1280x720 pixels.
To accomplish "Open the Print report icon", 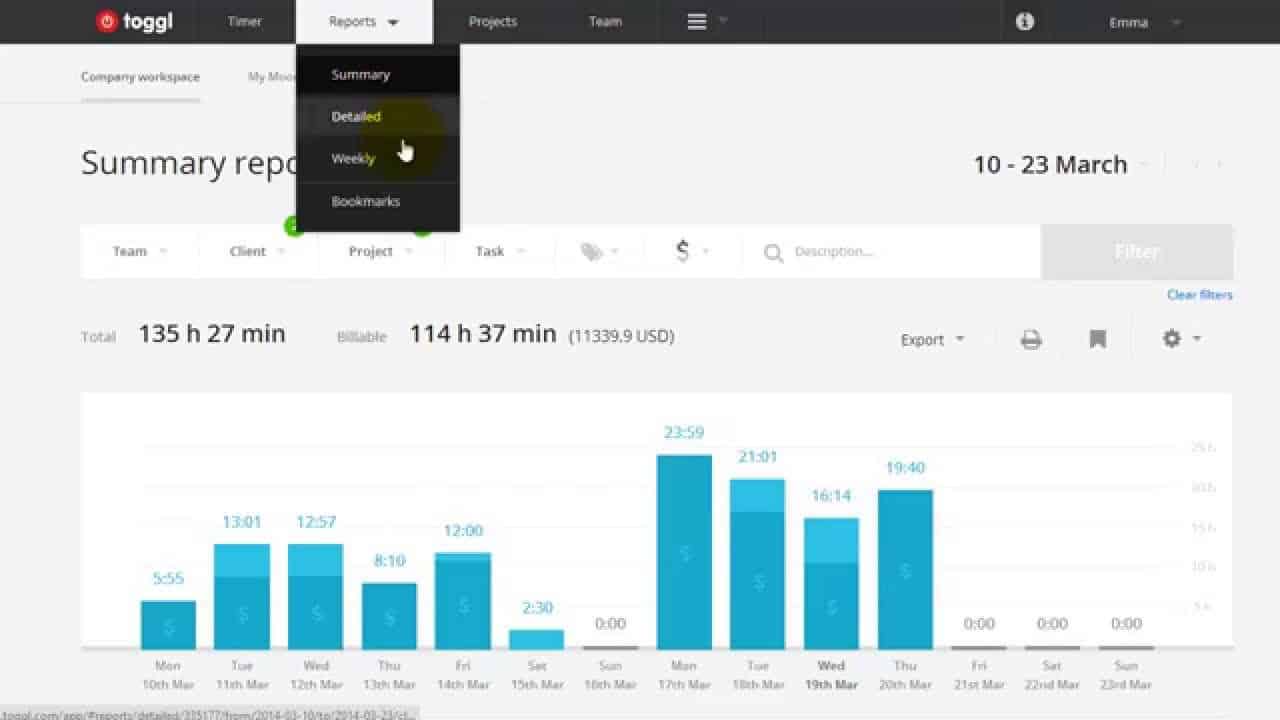I will tap(1029, 339).
